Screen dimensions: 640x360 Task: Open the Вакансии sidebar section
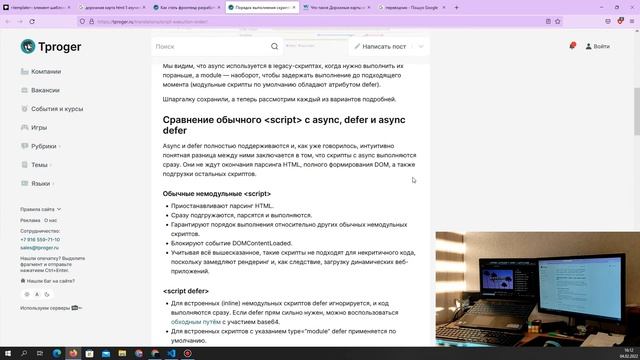coord(40,90)
